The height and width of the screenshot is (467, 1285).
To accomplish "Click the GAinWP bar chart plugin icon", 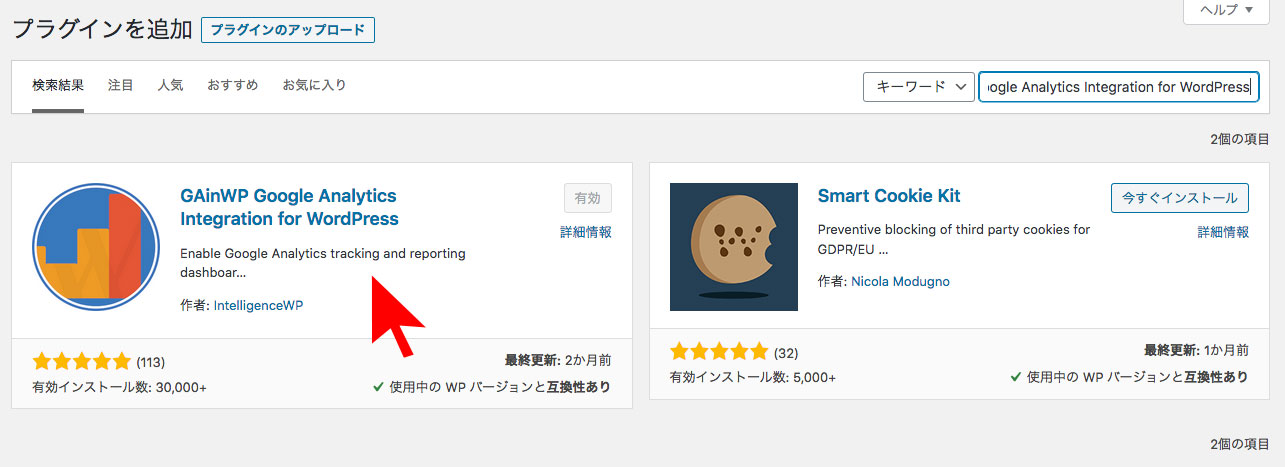I will point(96,247).
